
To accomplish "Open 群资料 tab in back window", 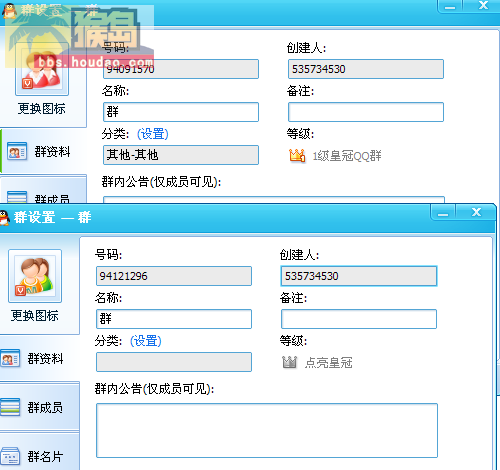I will click(43, 152).
